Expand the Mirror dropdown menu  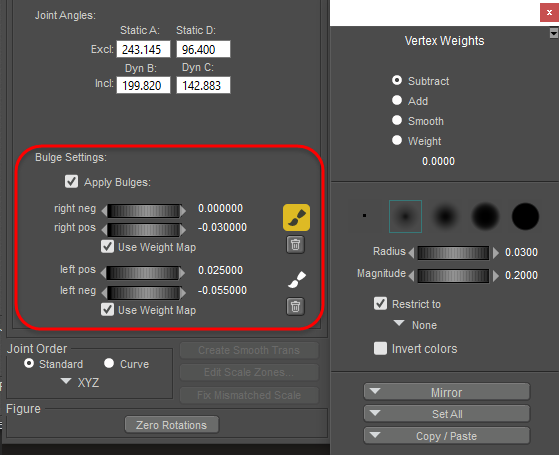447,392
